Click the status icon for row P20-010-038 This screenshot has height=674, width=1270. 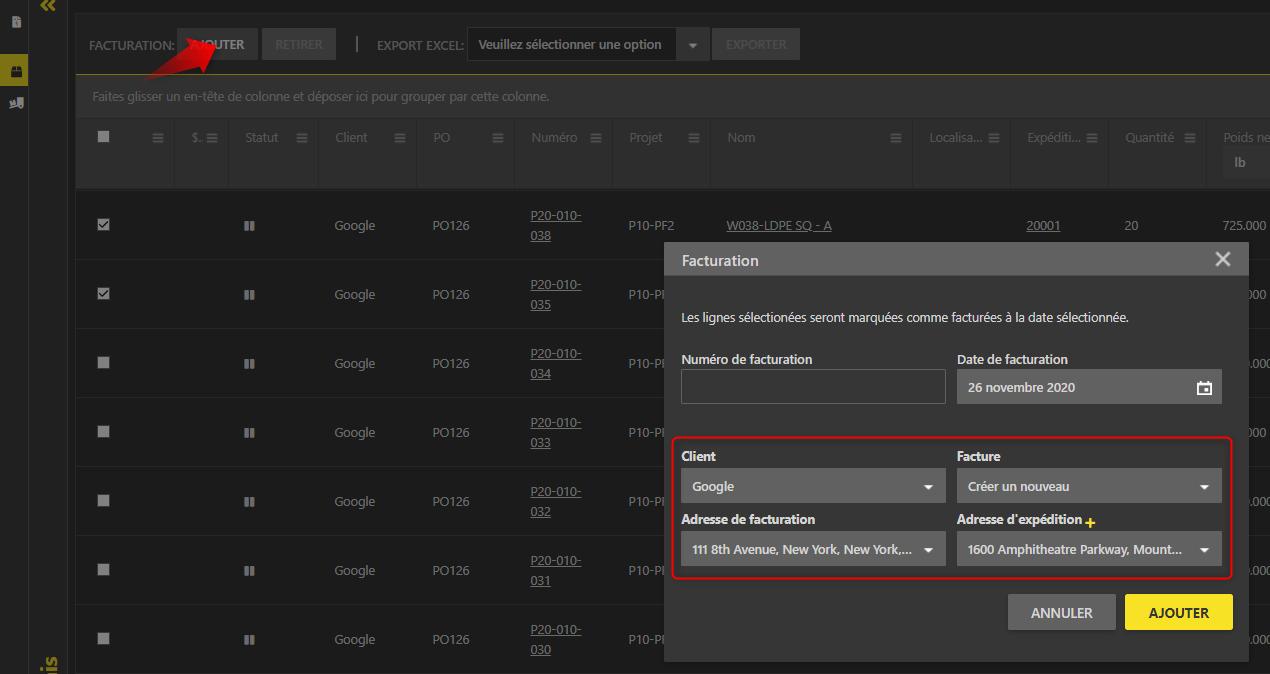[249, 226]
